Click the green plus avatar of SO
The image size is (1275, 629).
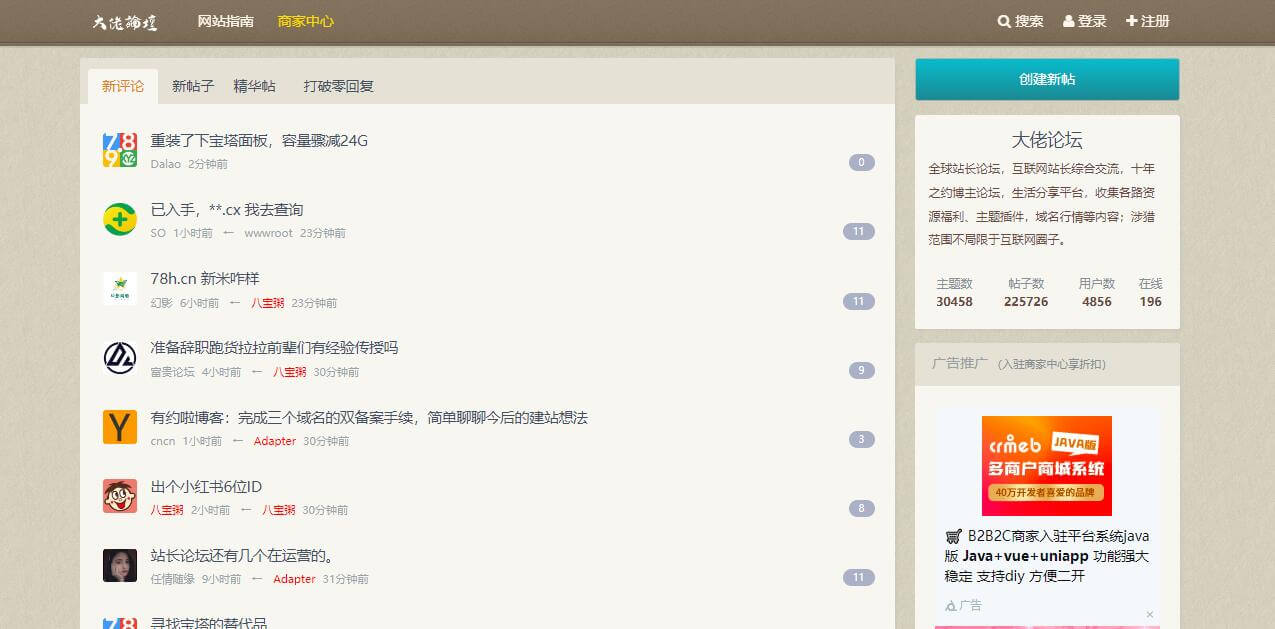pos(120,219)
